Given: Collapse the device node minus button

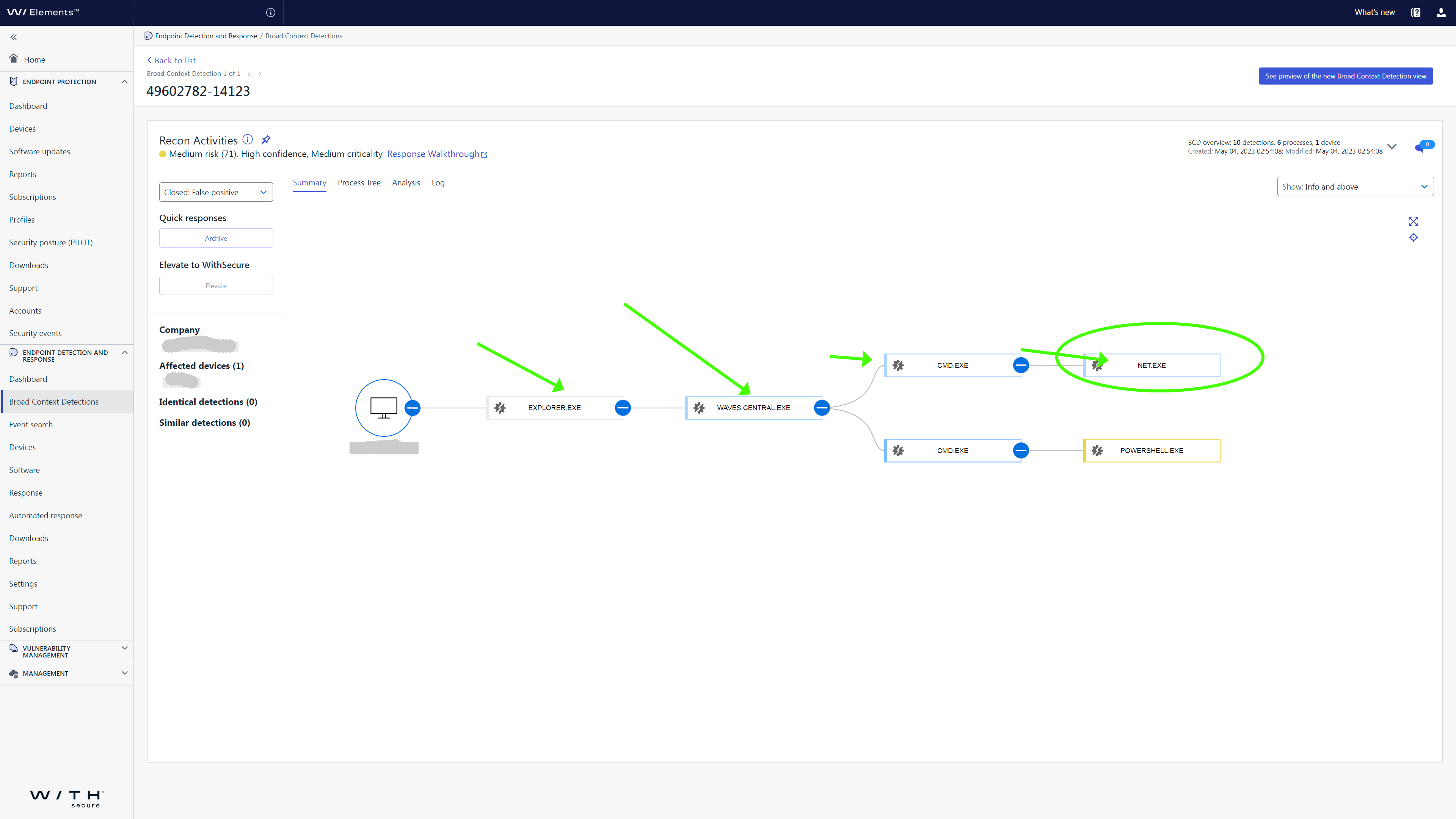Looking at the screenshot, I should pyautogui.click(x=413, y=408).
